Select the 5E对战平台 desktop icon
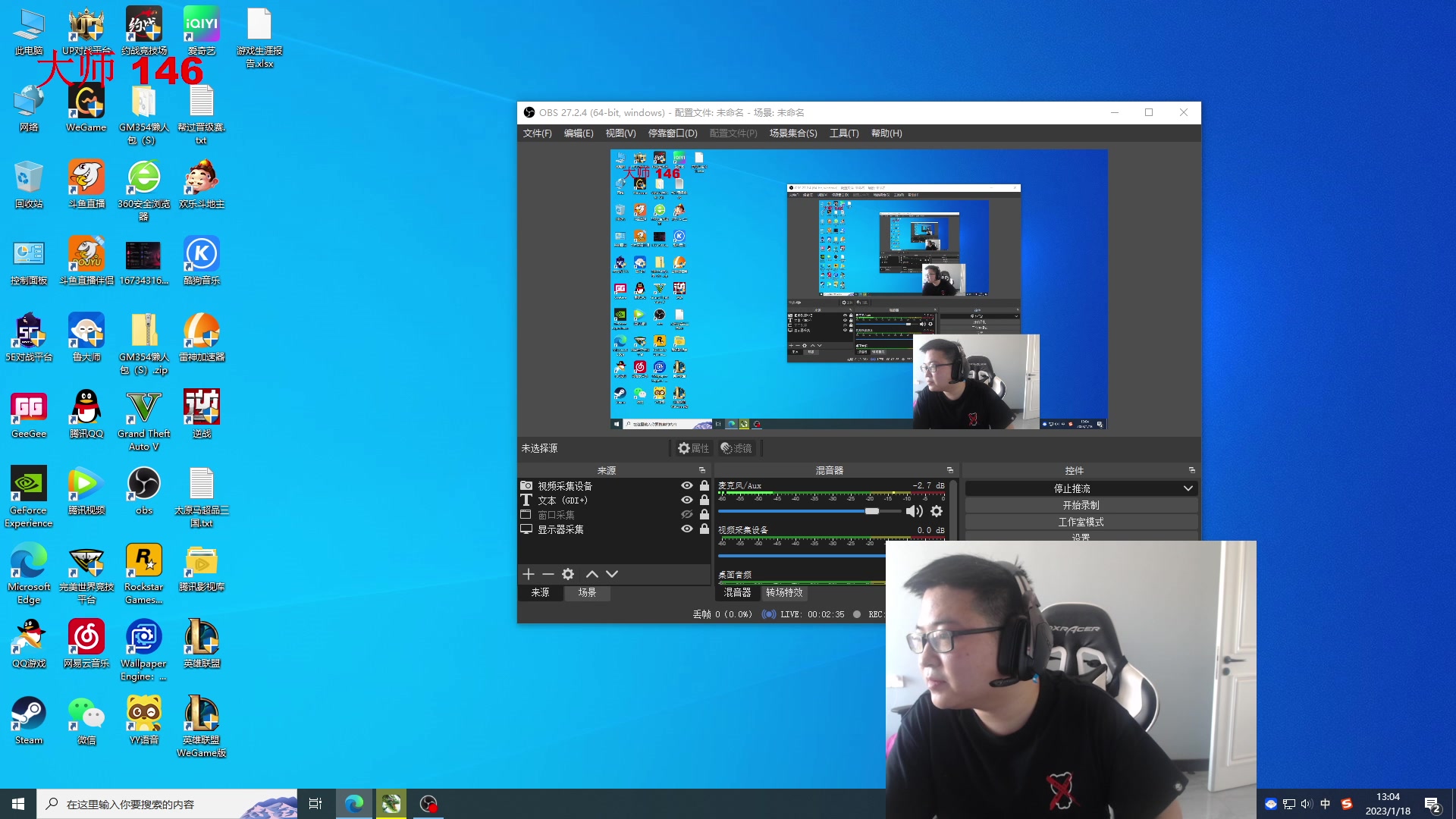This screenshot has width=1456, height=819. [x=29, y=337]
